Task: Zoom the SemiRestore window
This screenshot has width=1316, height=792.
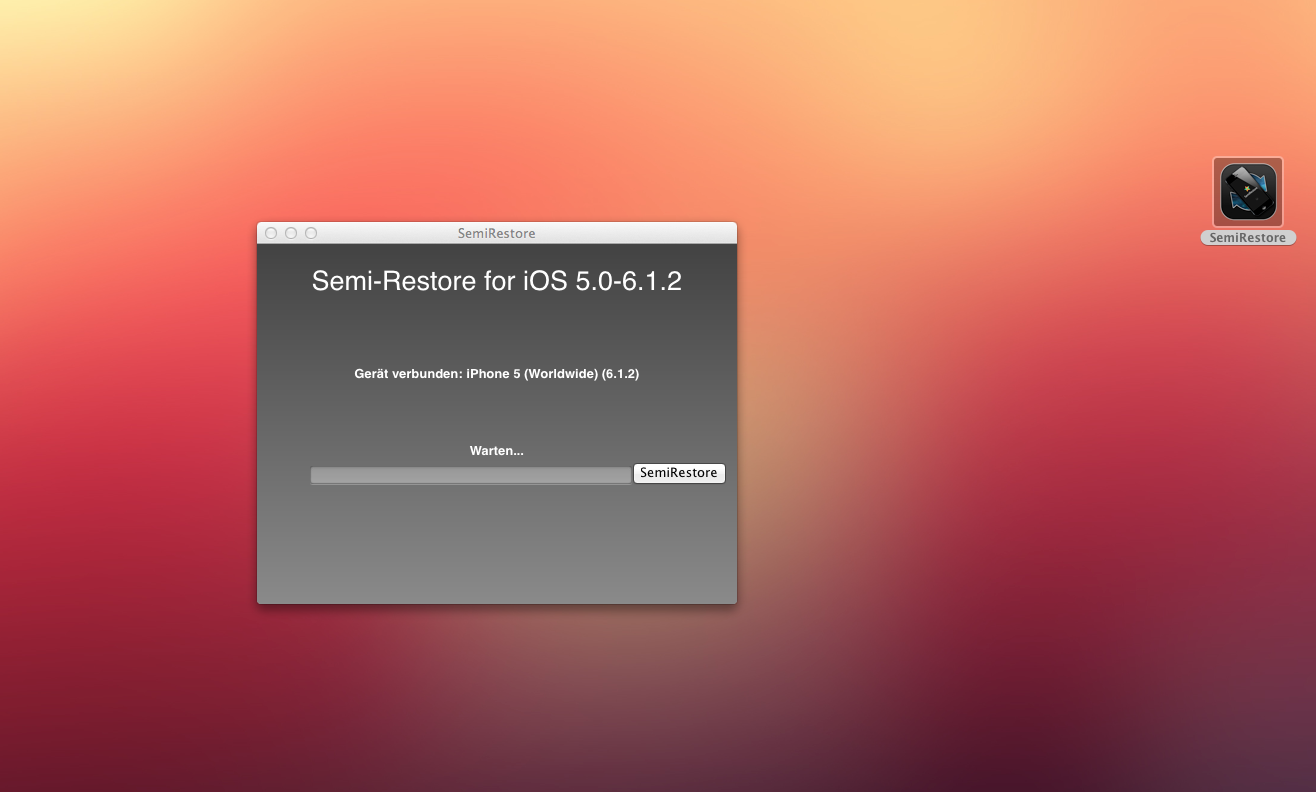Action: click(311, 233)
